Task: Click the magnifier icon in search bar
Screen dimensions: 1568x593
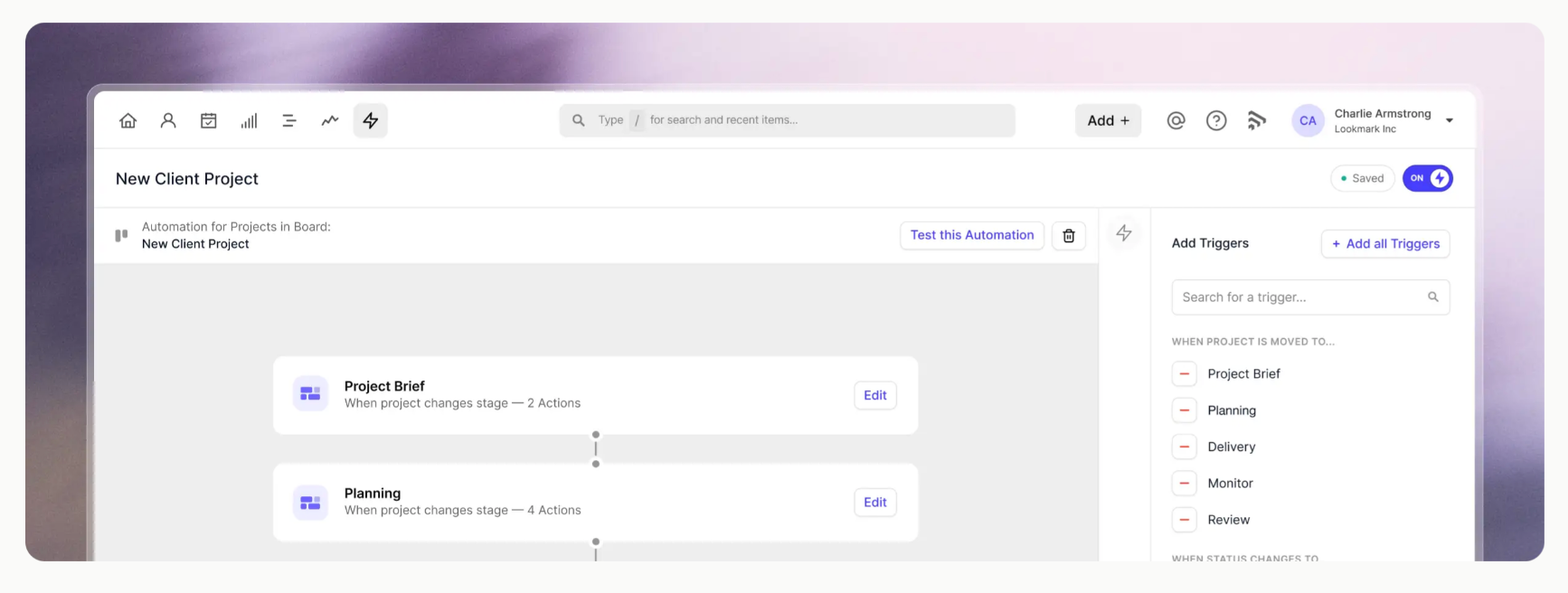Action: coord(579,120)
